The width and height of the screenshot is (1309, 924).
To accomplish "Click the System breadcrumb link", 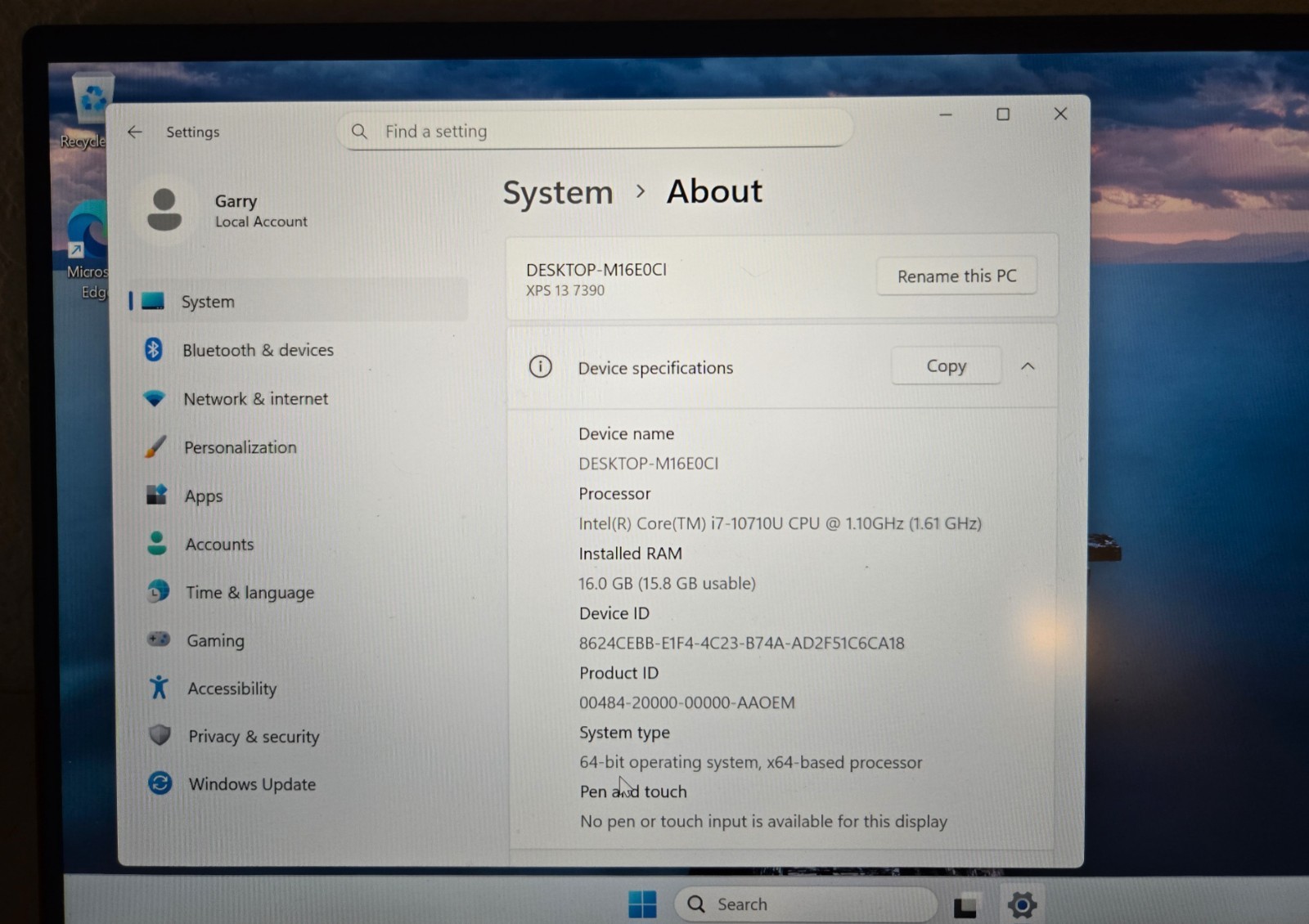I will pyautogui.click(x=557, y=193).
